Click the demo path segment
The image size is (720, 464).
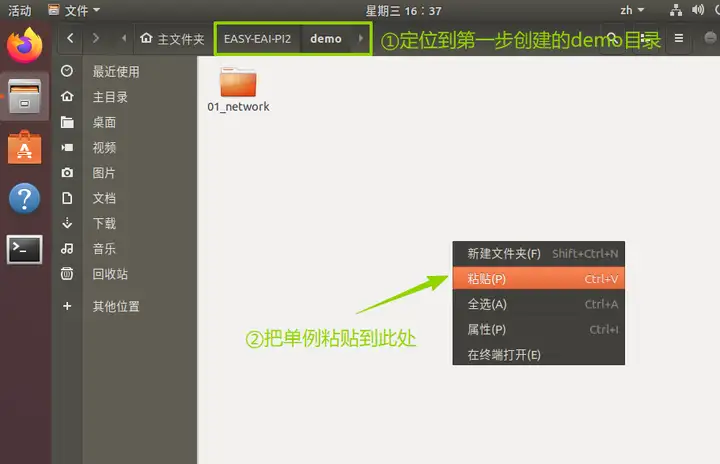pos(326,39)
